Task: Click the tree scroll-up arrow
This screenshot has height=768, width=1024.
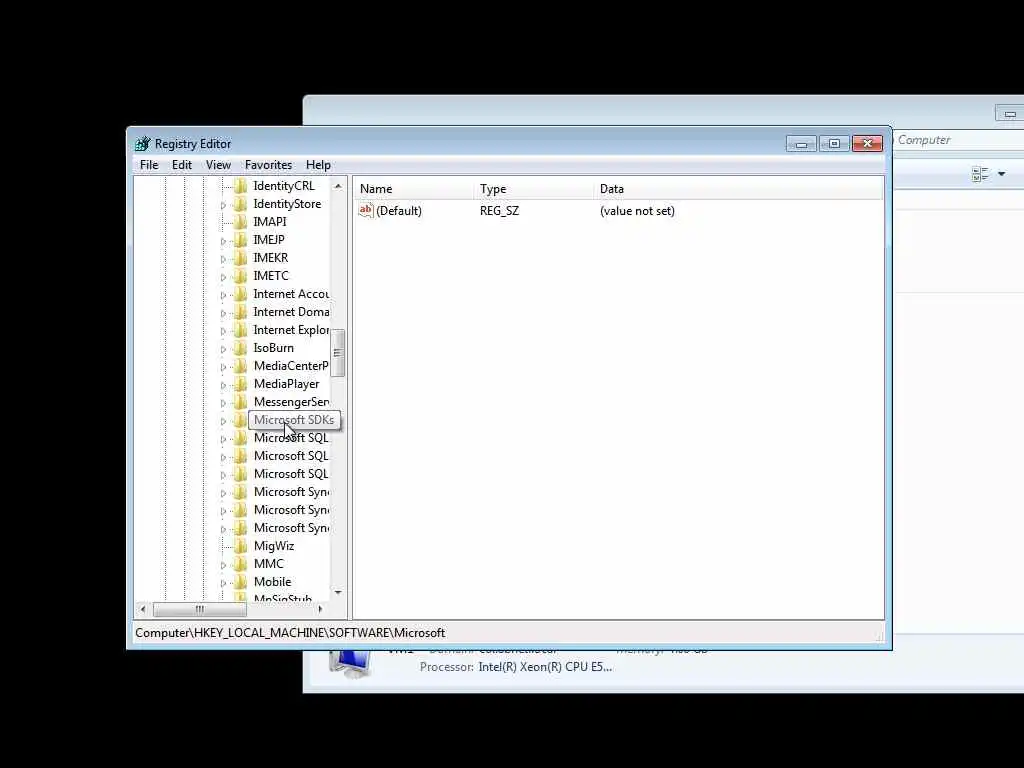Action: [338, 186]
